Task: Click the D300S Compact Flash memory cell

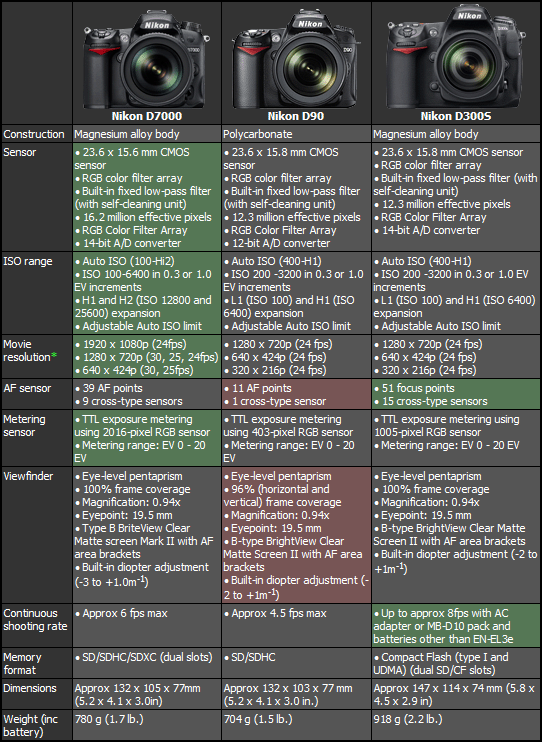Action: click(x=456, y=663)
